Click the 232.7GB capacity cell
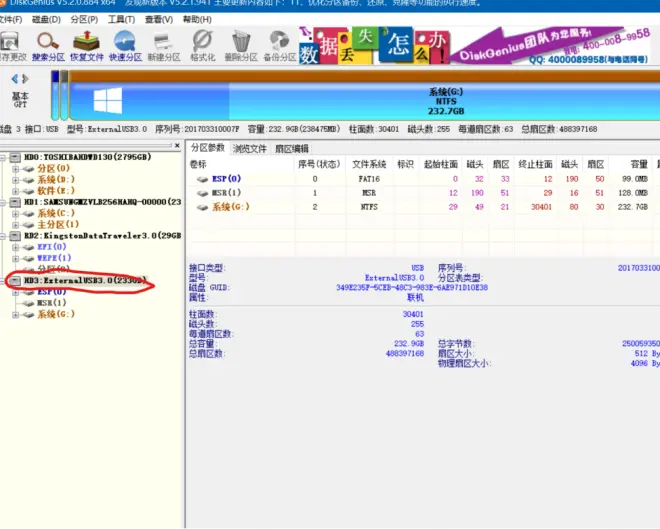The image size is (660, 529). point(633,207)
